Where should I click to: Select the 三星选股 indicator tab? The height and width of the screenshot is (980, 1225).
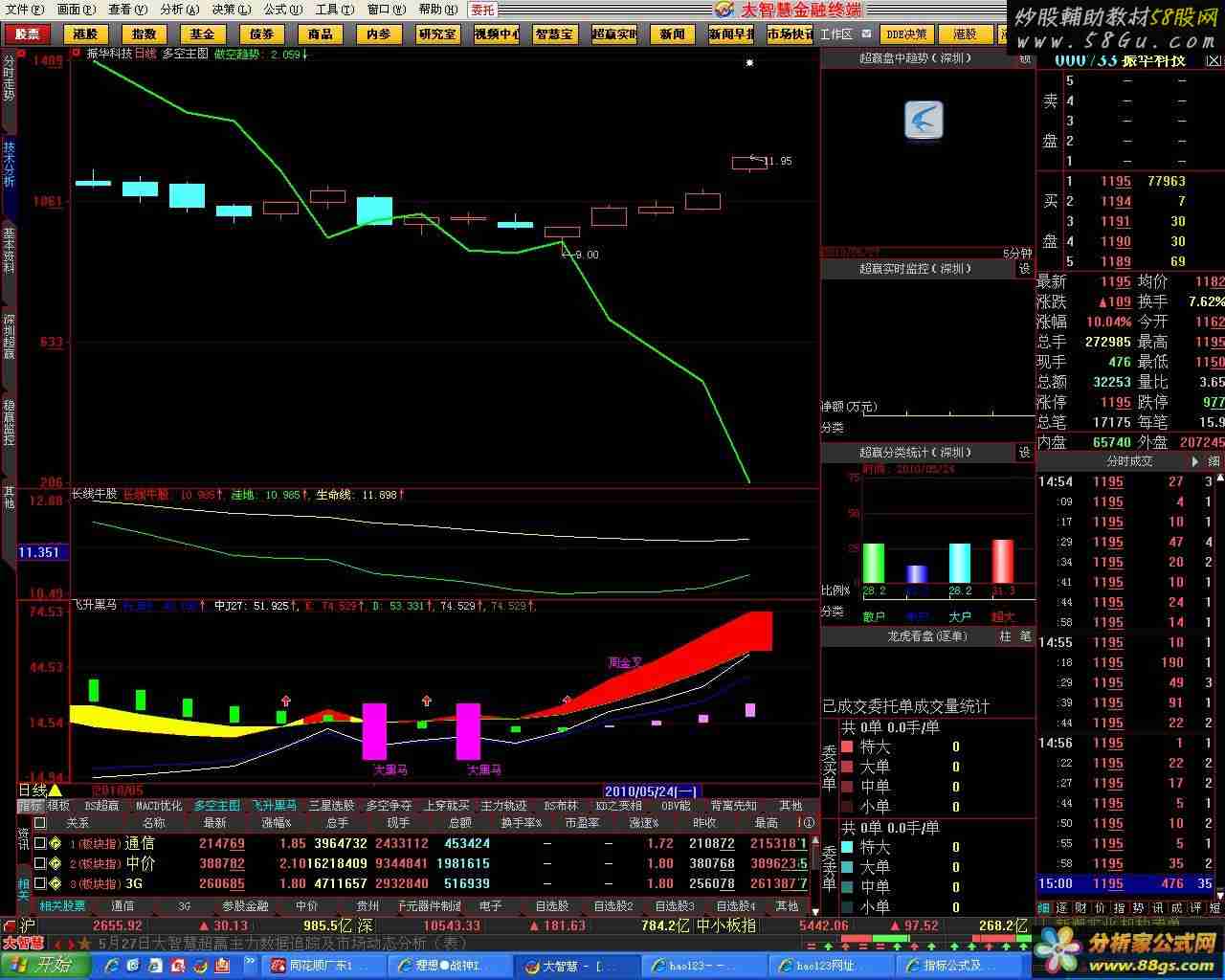pos(331,806)
